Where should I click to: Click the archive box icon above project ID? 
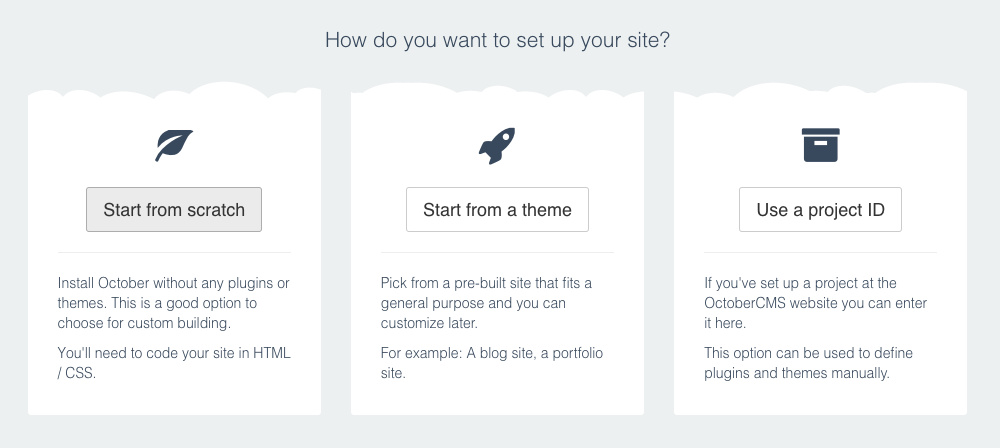pos(820,145)
